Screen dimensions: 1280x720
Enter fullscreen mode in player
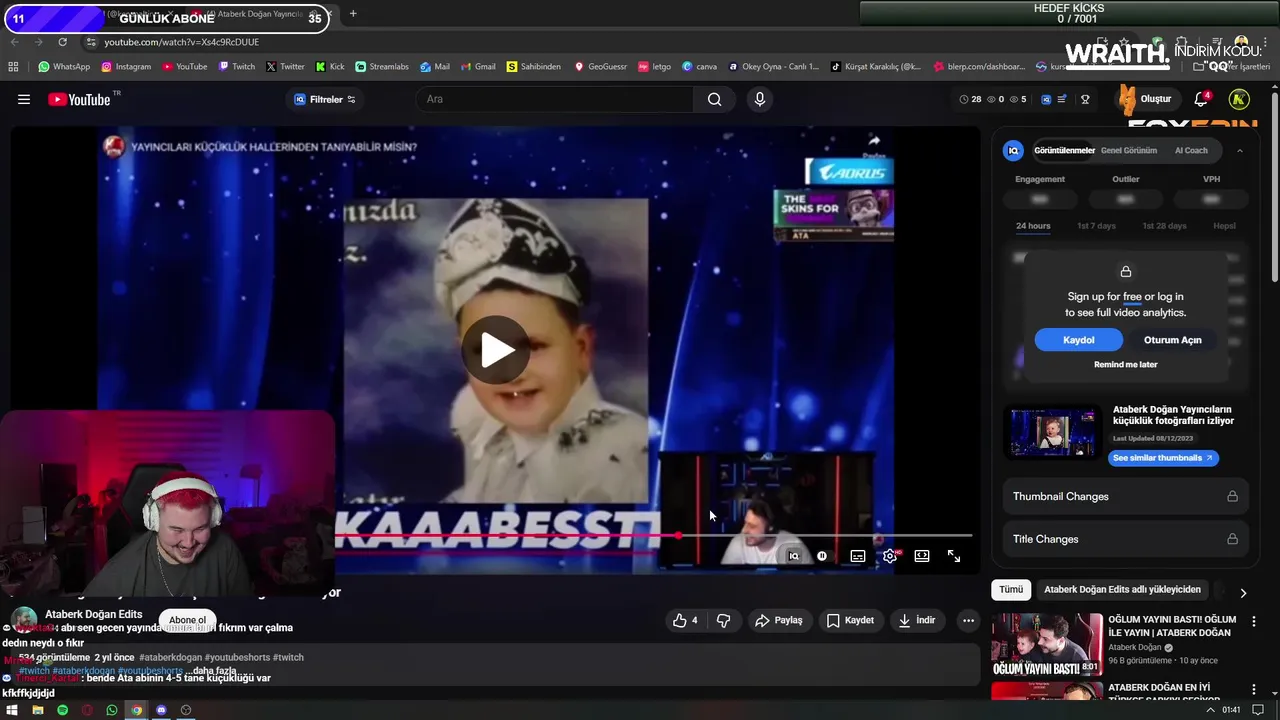(954, 556)
